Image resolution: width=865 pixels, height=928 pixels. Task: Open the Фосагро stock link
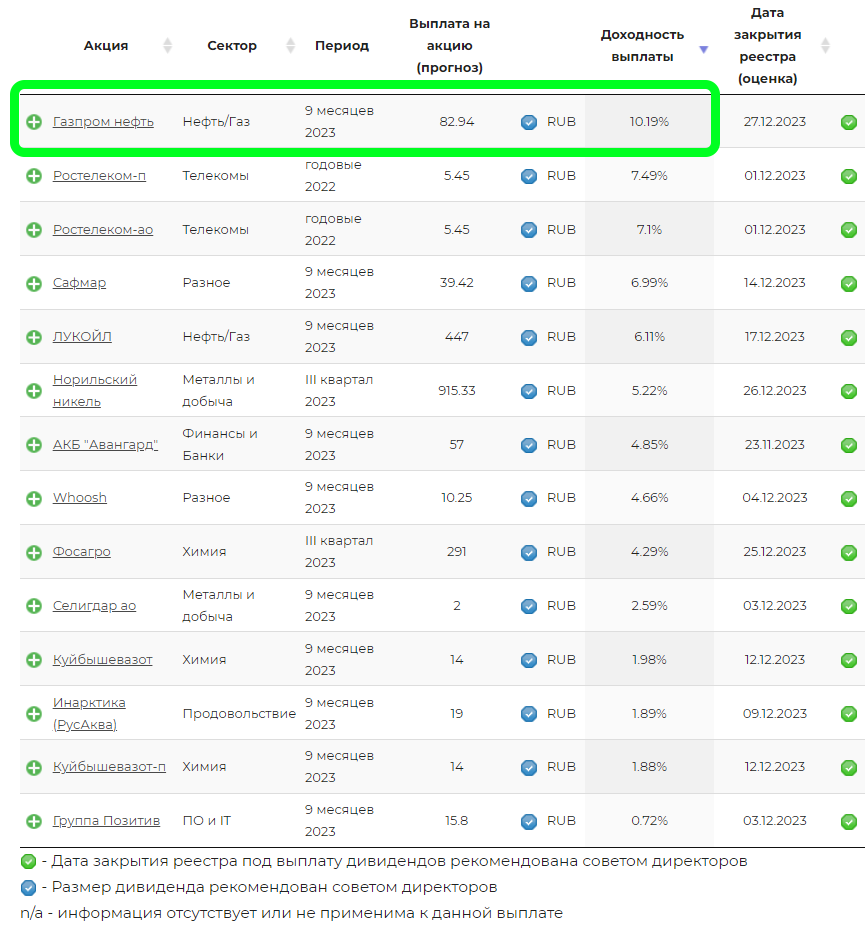82,551
